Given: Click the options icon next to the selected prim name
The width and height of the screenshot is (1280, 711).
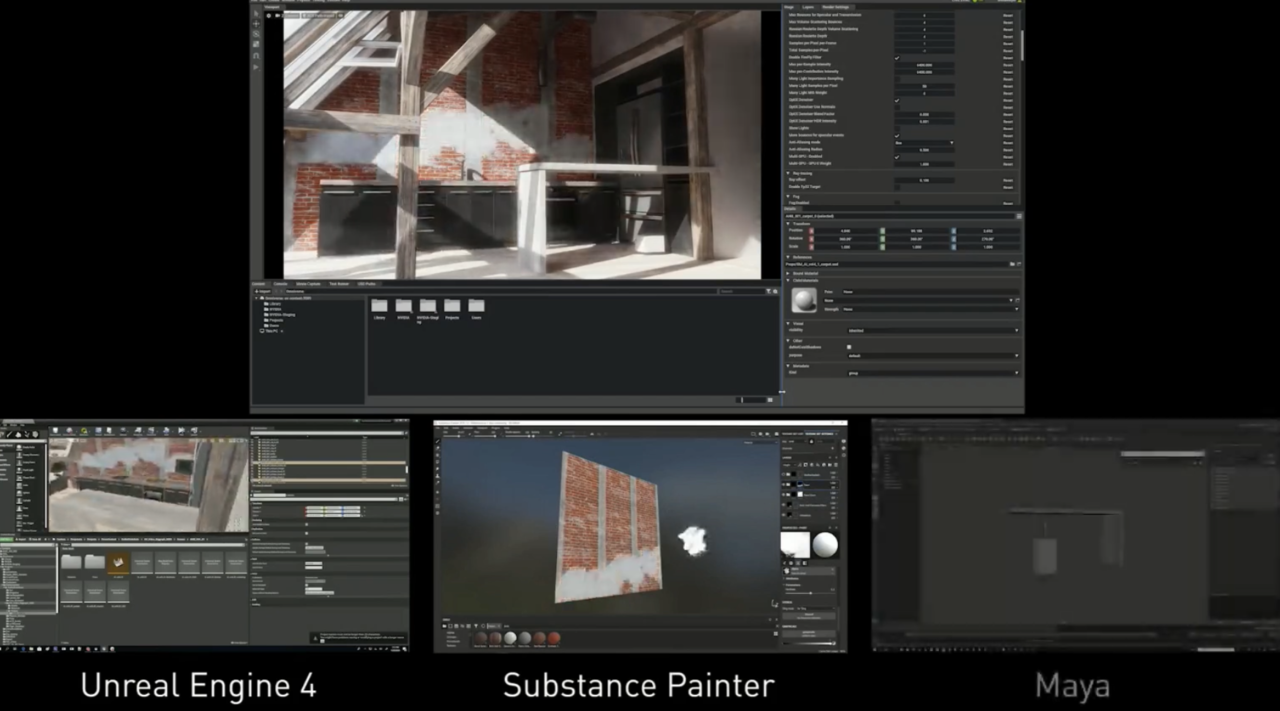Looking at the screenshot, I should [1019, 216].
